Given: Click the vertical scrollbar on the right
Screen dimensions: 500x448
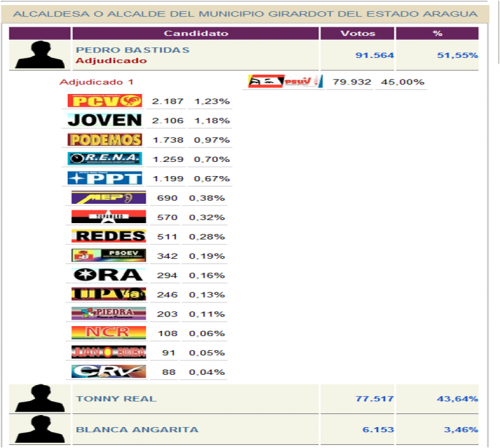Looking at the screenshot, I should [x=498, y=32].
